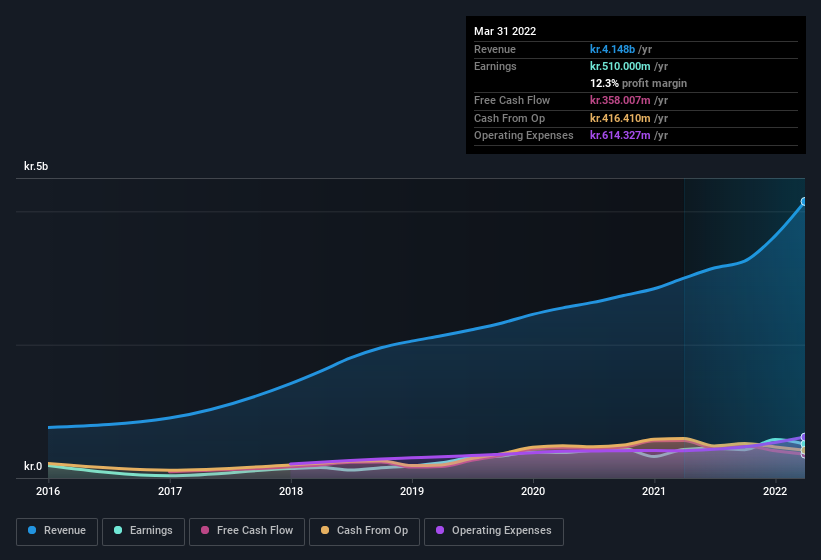The width and height of the screenshot is (821, 560).
Task: Toggle the Cash From Op legend button
Action: (364, 531)
